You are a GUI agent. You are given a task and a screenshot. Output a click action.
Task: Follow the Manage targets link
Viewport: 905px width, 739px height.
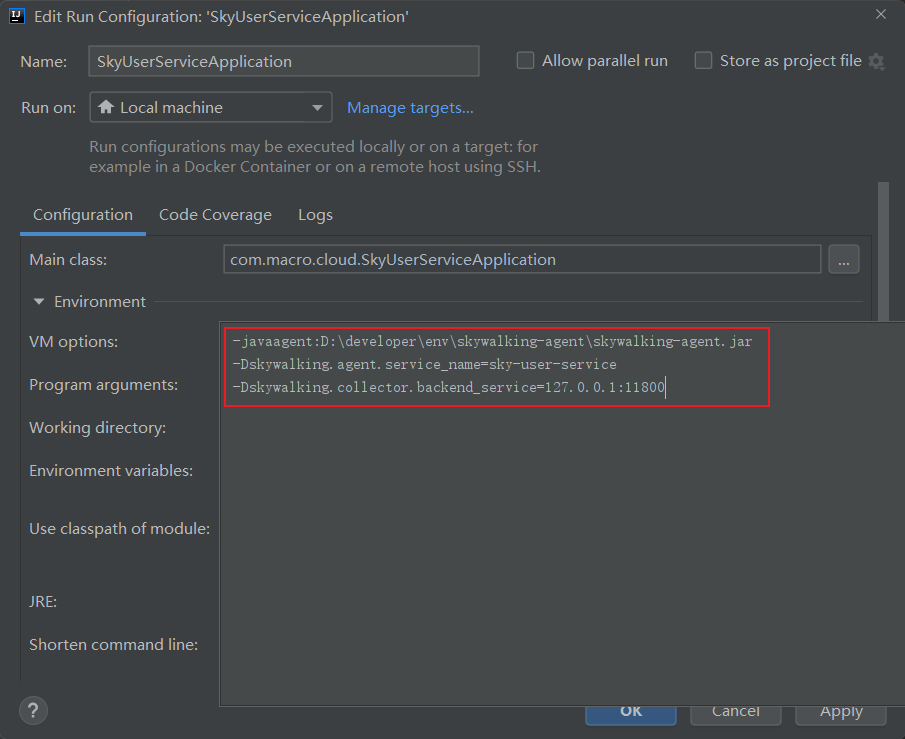coord(410,108)
